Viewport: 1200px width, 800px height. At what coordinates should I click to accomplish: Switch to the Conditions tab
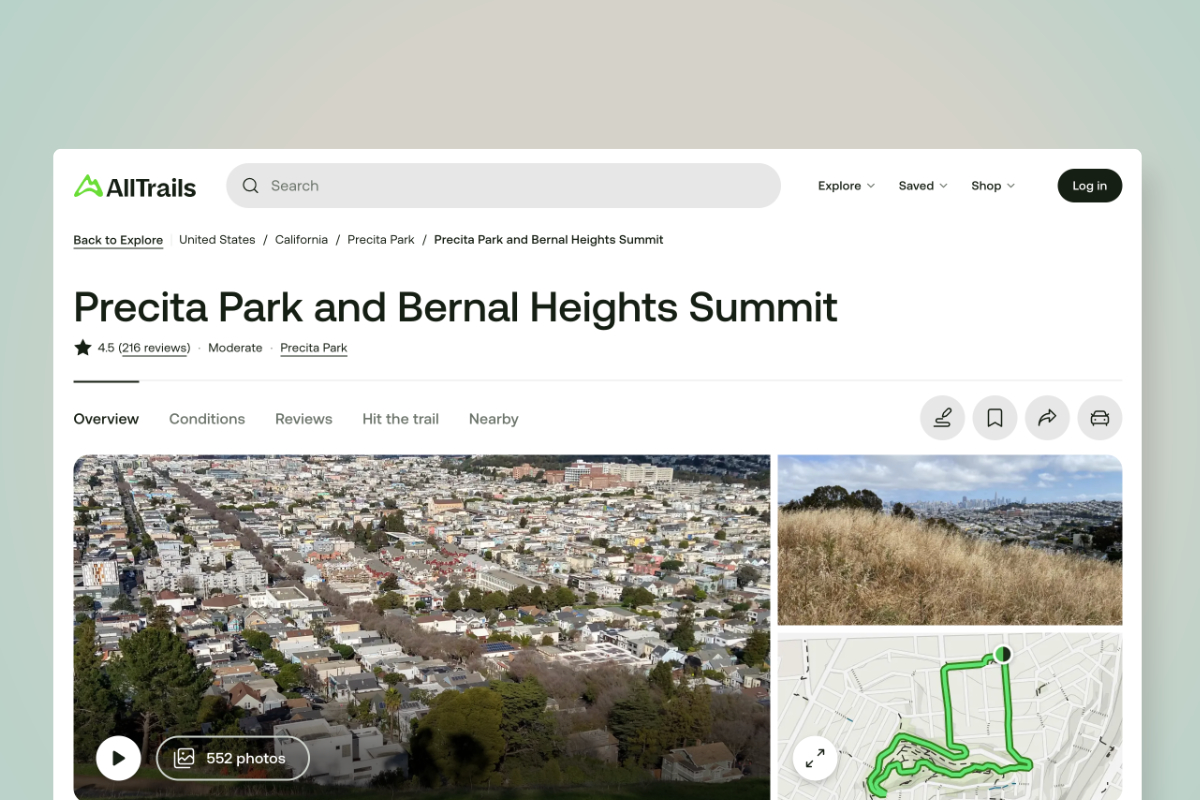(206, 419)
